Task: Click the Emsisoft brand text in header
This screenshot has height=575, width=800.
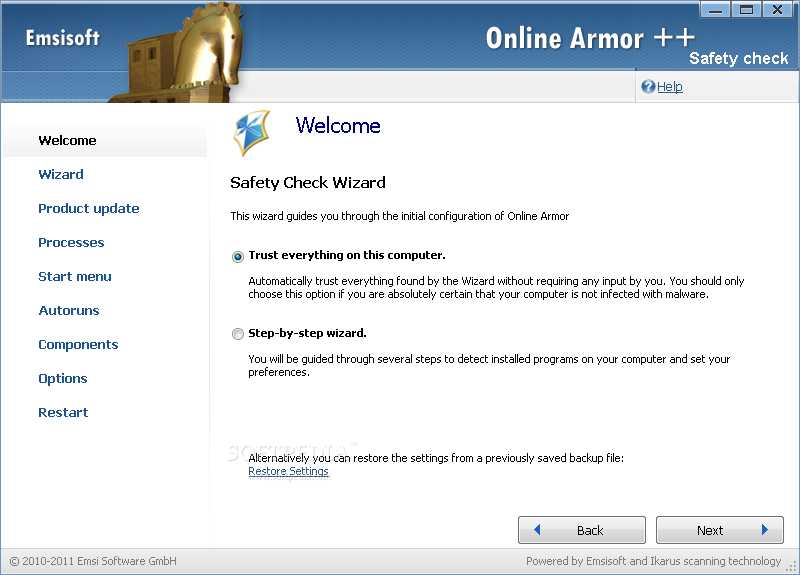Action: click(x=63, y=38)
